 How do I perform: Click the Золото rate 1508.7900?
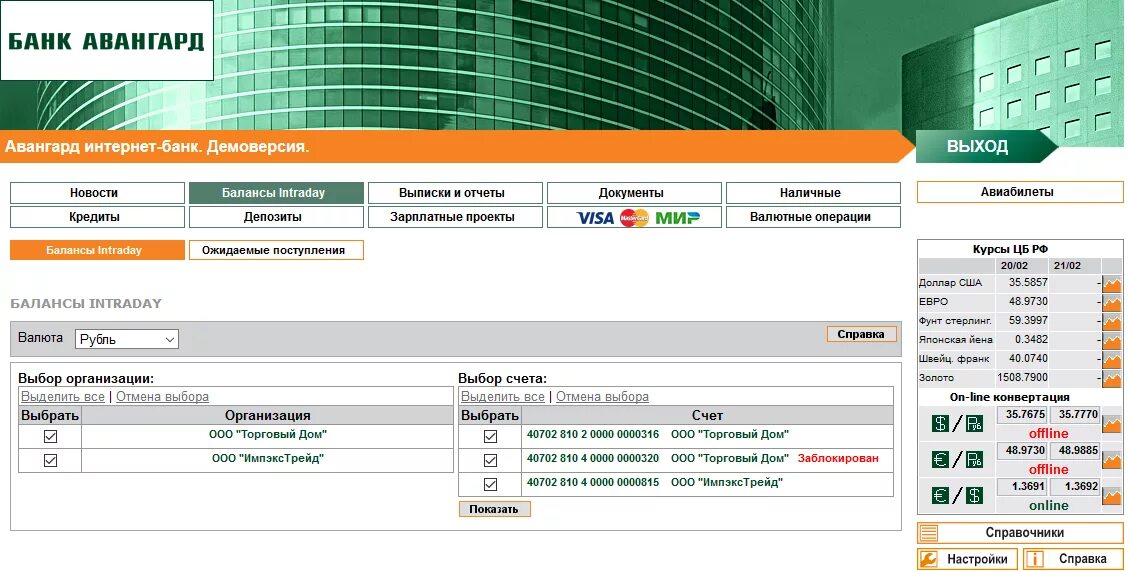pyautogui.click(x=1022, y=378)
